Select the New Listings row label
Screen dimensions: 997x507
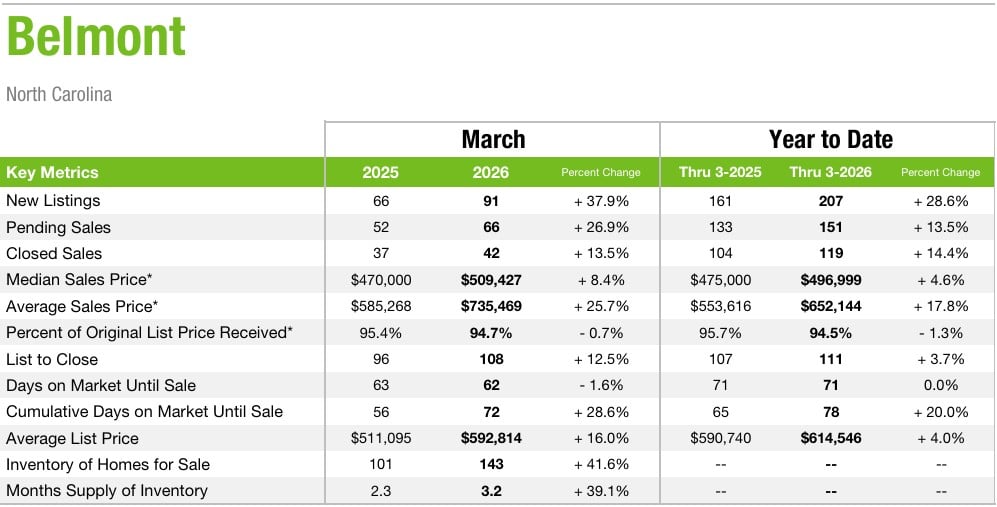[x=53, y=201]
